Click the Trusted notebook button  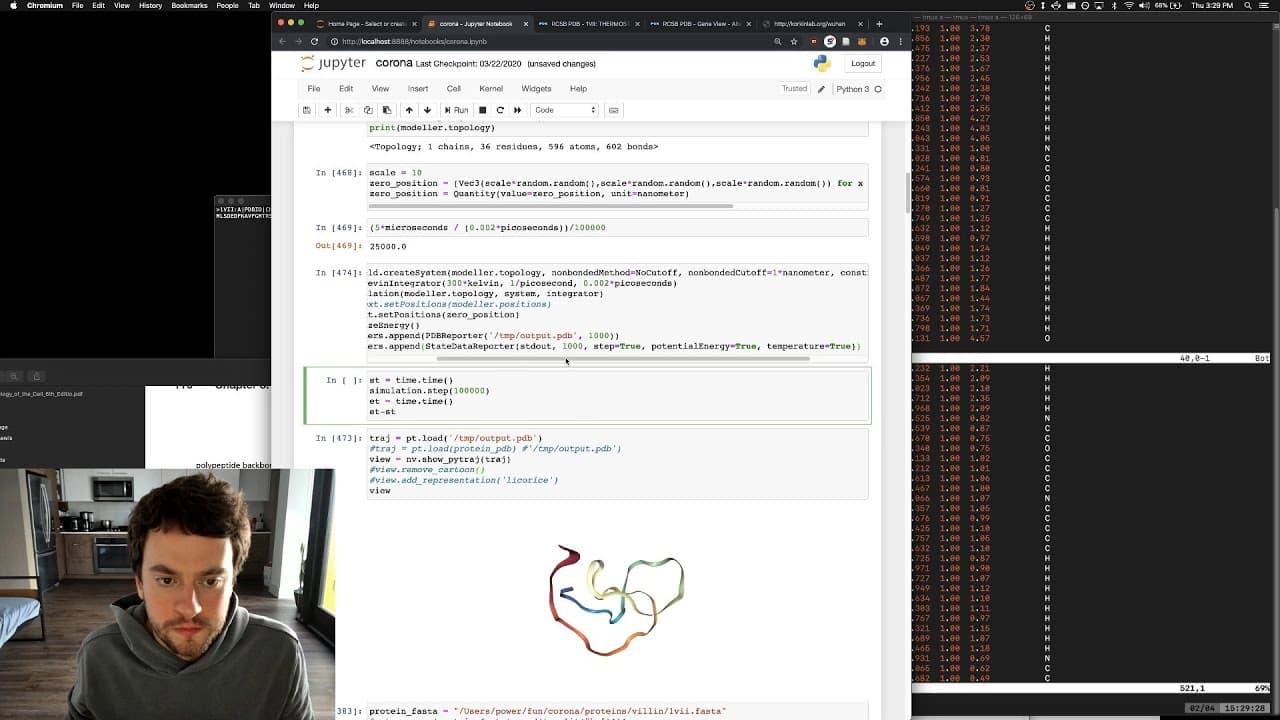point(794,89)
